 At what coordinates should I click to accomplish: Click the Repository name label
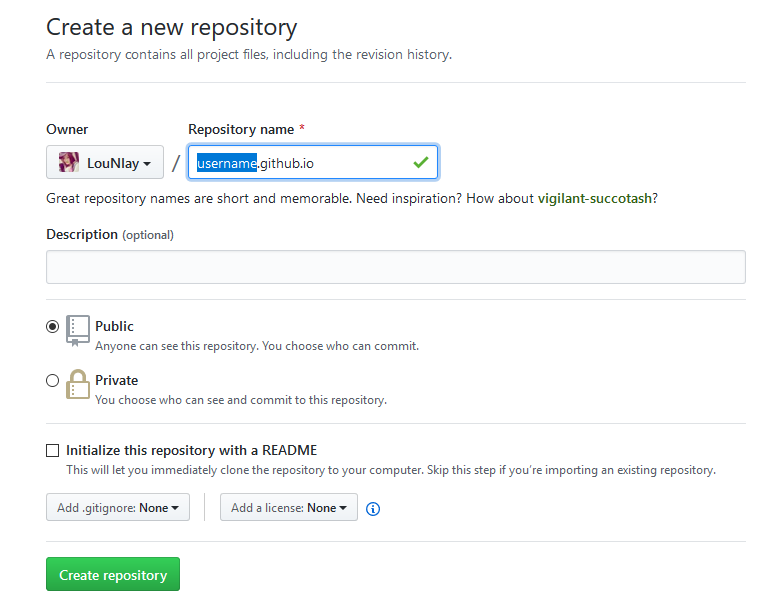[241, 129]
